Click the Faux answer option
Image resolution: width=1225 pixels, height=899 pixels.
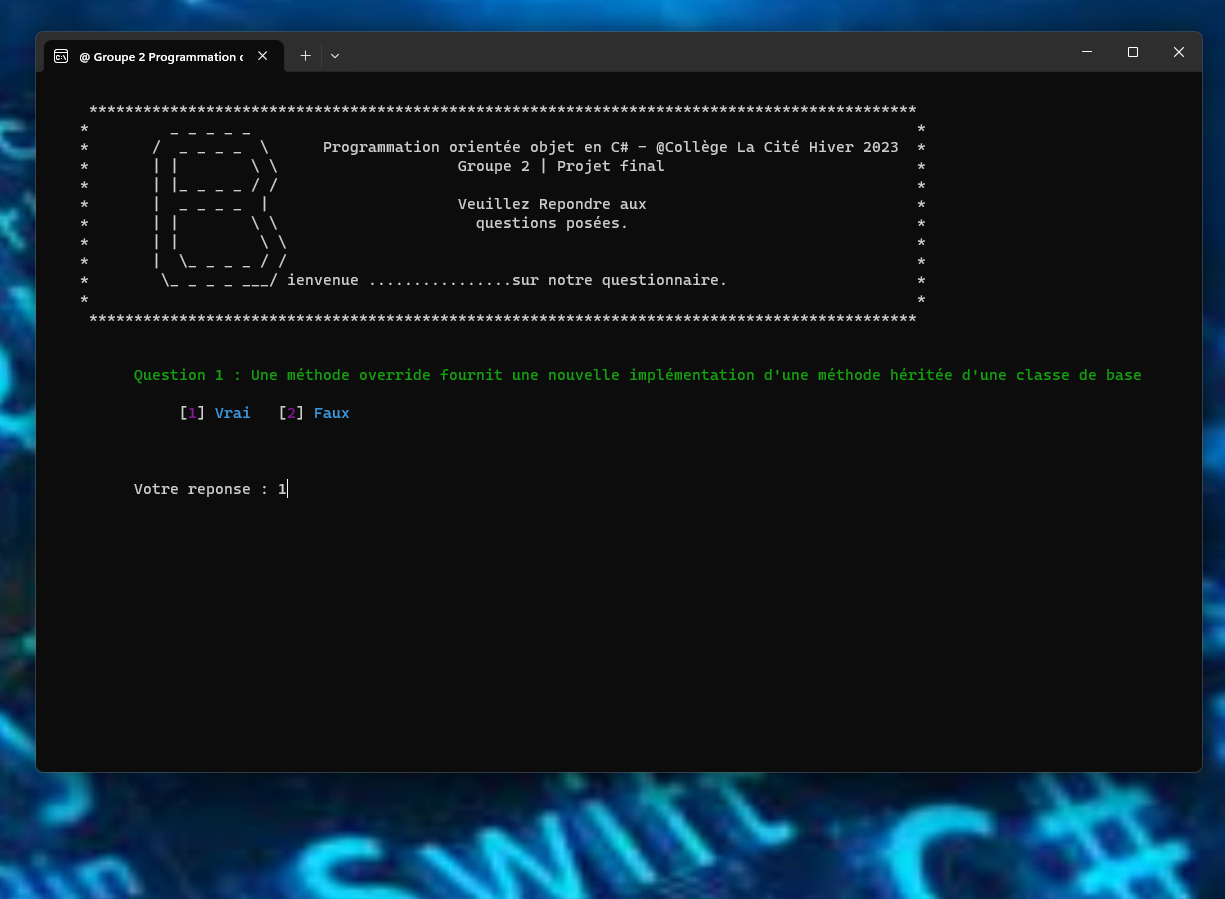331,413
